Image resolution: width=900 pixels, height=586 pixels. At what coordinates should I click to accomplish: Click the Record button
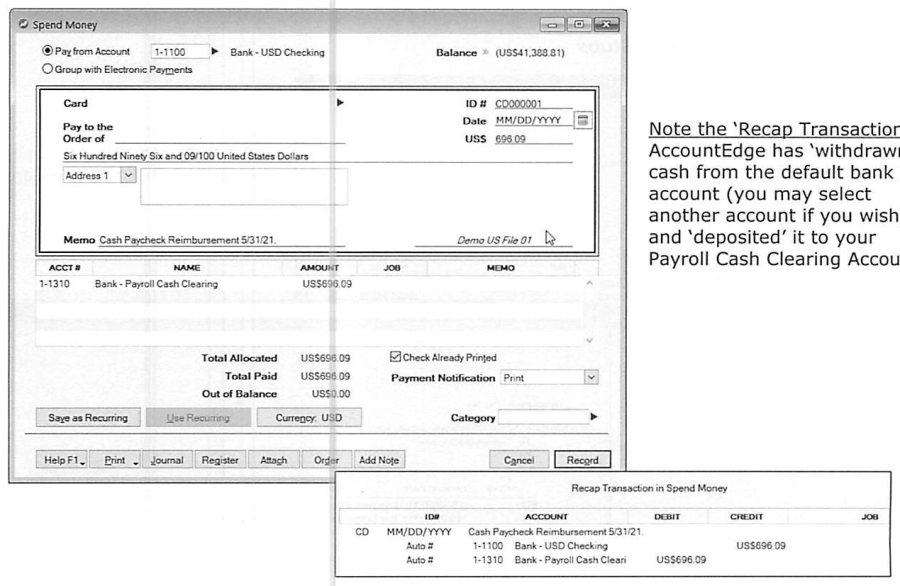[582, 460]
